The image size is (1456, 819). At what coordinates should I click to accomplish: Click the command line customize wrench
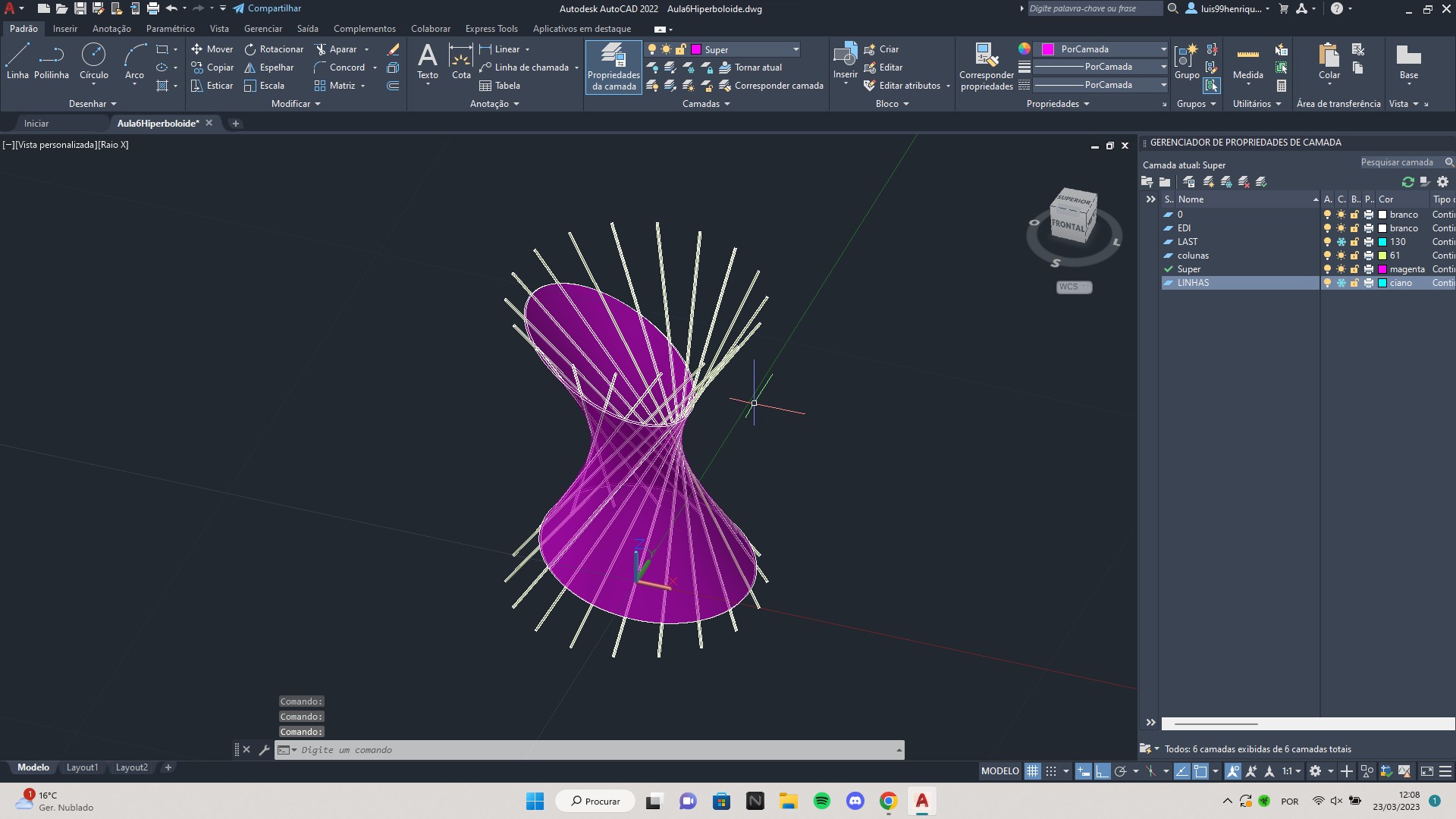[x=264, y=750]
